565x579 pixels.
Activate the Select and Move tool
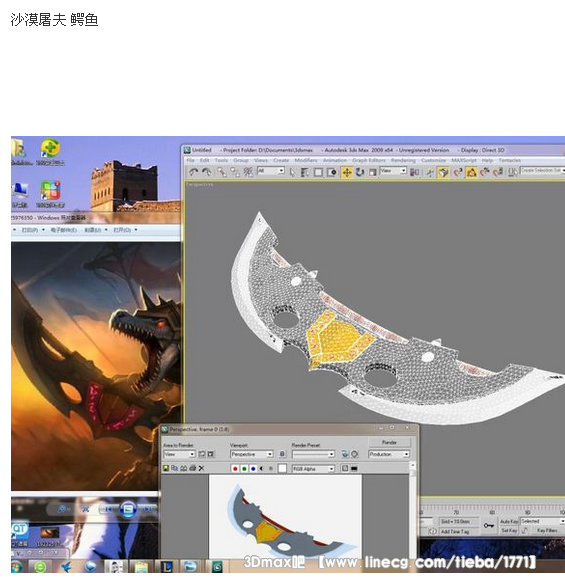click(x=347, y=172)
